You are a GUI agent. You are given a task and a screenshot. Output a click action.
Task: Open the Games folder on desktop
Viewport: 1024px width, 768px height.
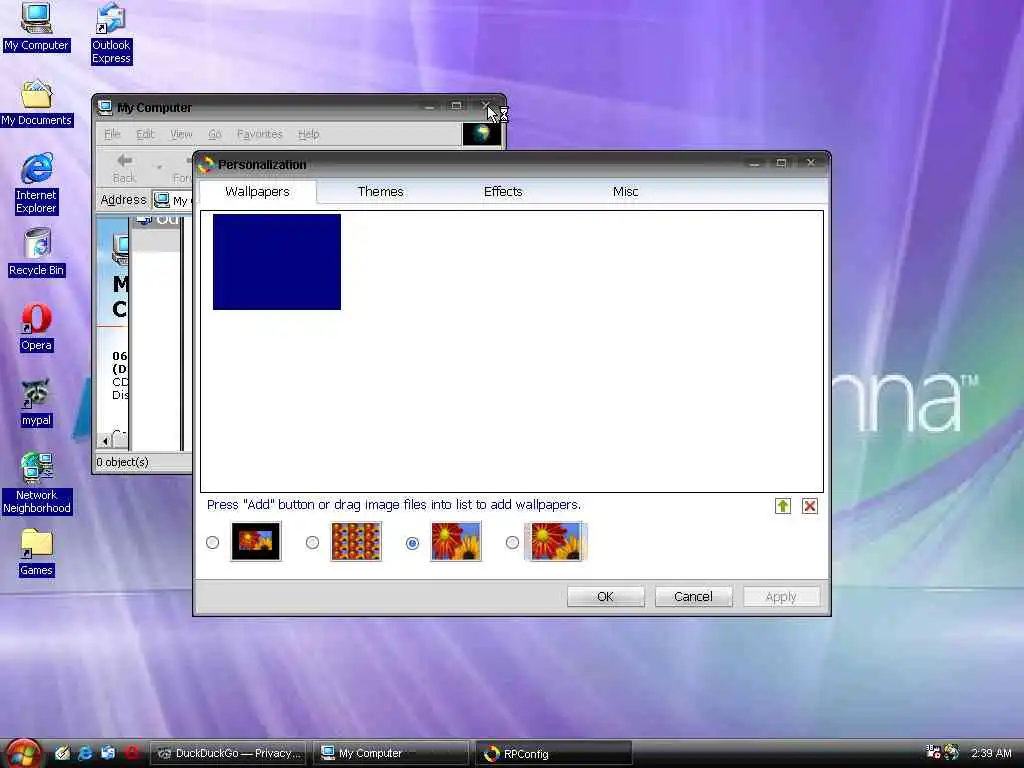point(36,552)
